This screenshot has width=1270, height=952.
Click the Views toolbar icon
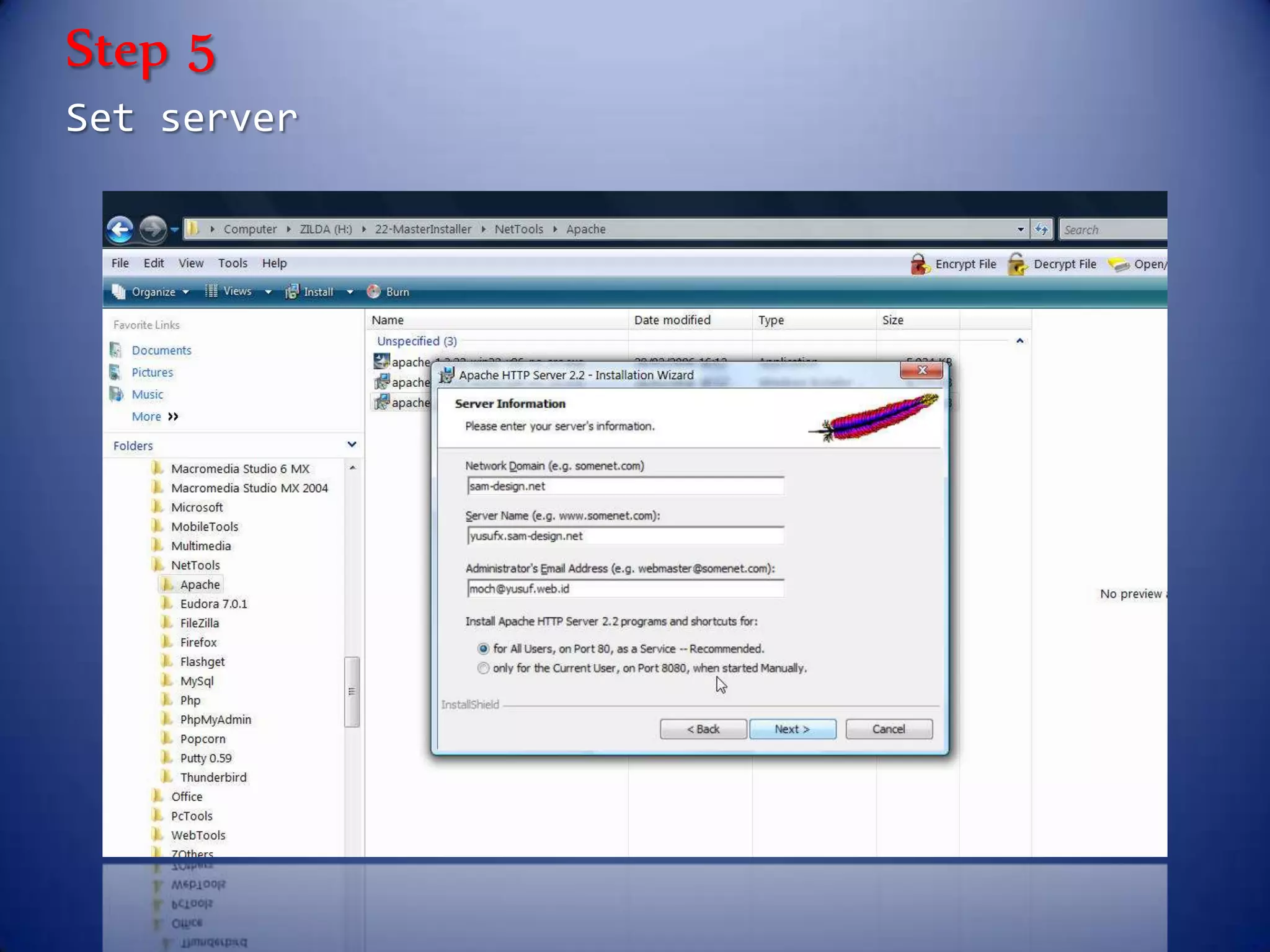pyautogui.click(x=211, y=291)
